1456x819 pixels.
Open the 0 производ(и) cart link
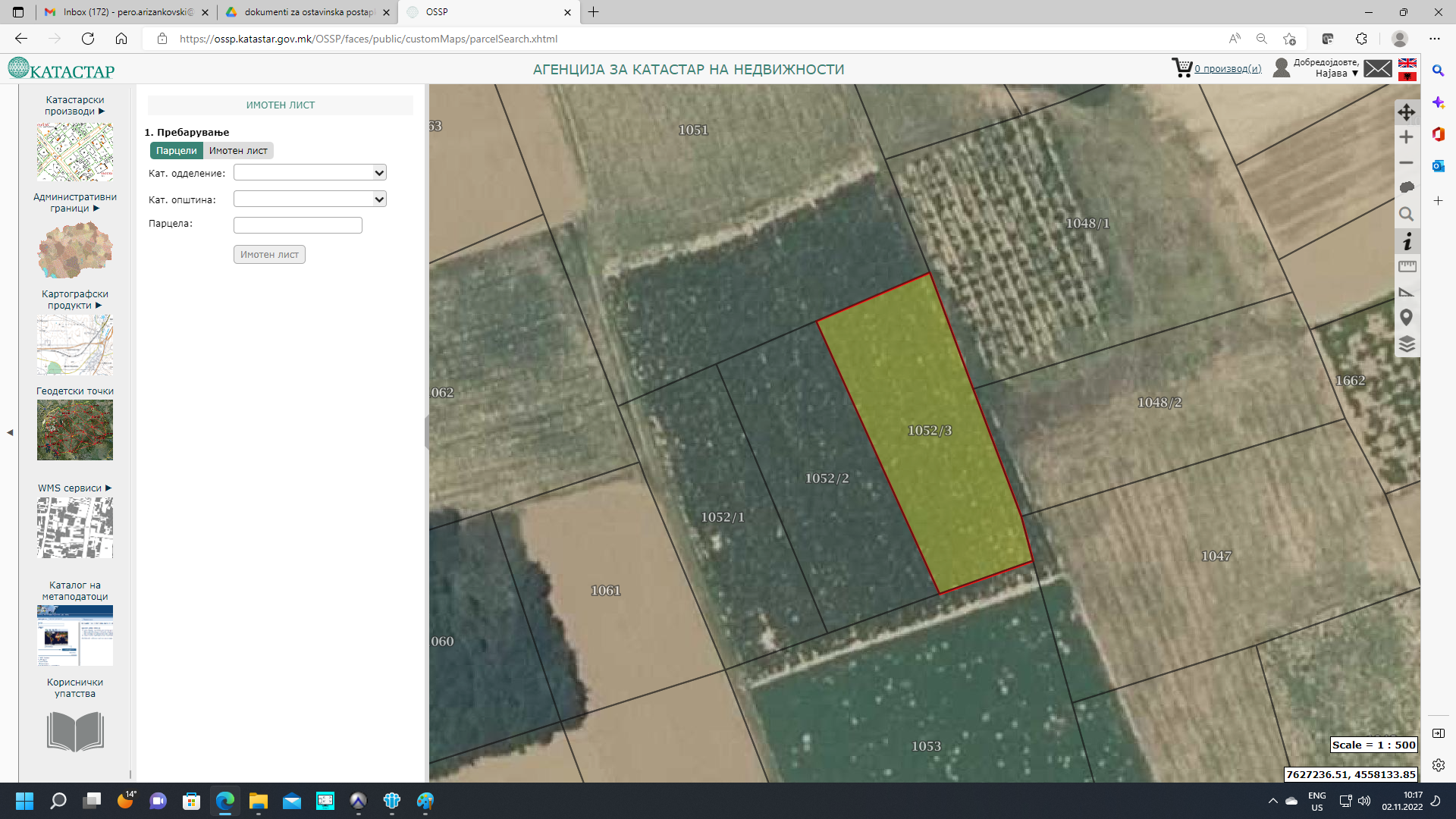[x=1228, y=68]
